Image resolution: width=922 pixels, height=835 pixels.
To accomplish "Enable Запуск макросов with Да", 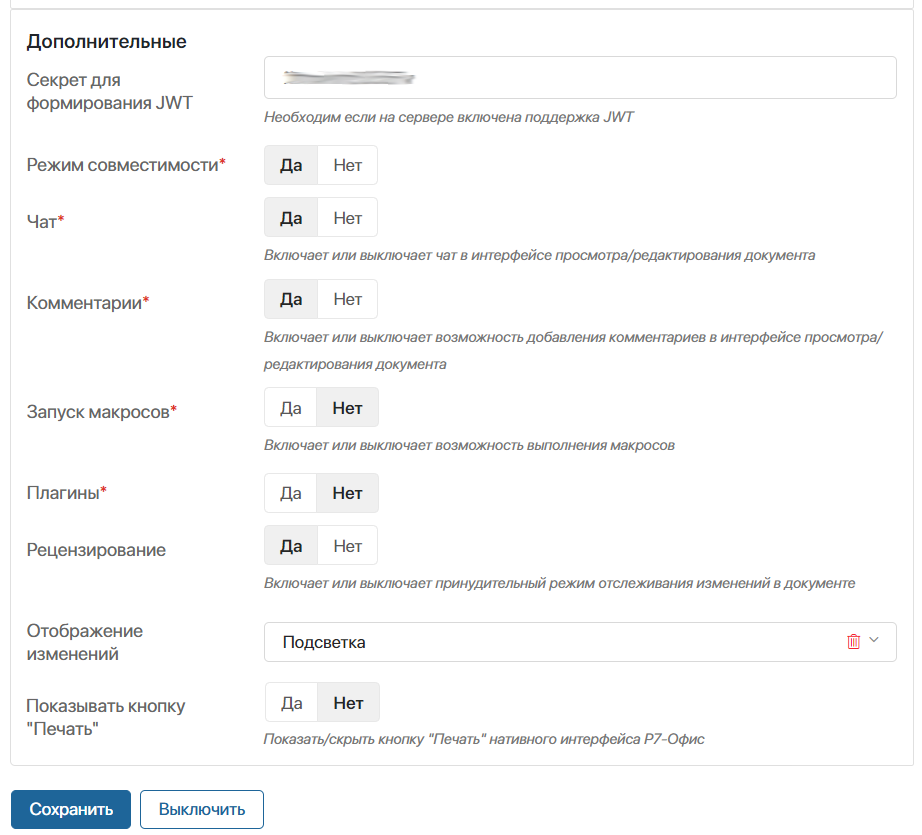I will tap(290, 408).
